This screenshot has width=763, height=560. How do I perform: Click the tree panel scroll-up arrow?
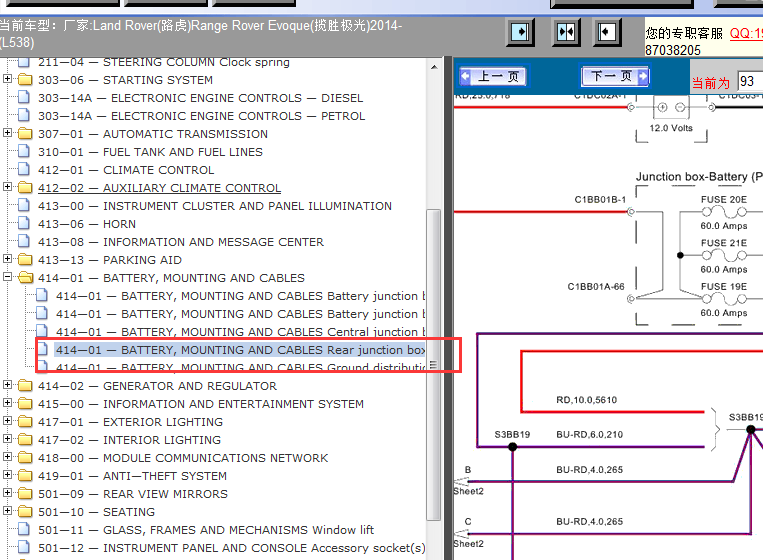pyautogui.click(x=434, y=67)
